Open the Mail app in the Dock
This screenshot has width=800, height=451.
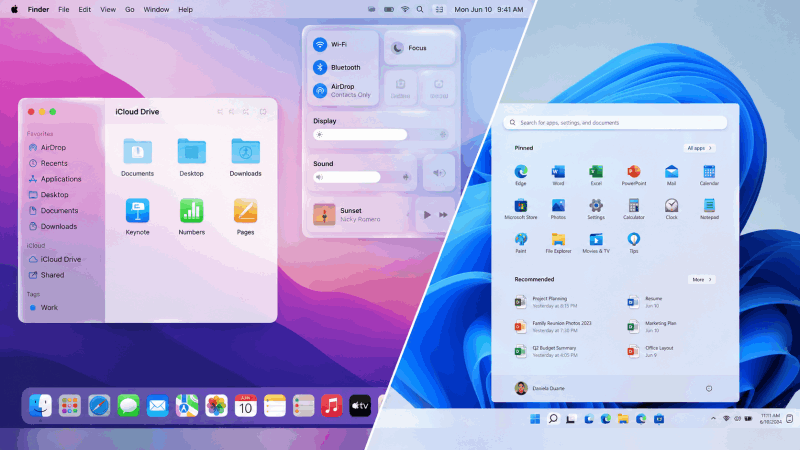click(157, 406)
